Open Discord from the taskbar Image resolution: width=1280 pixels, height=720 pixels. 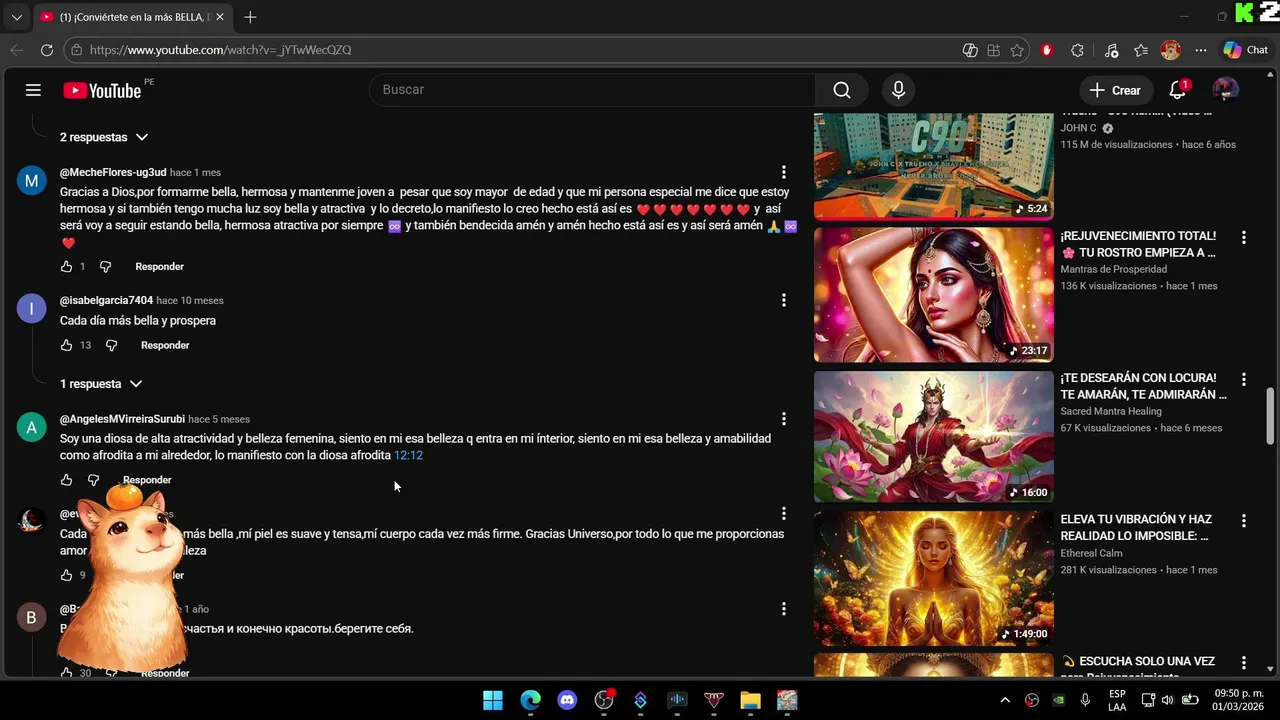567,700
